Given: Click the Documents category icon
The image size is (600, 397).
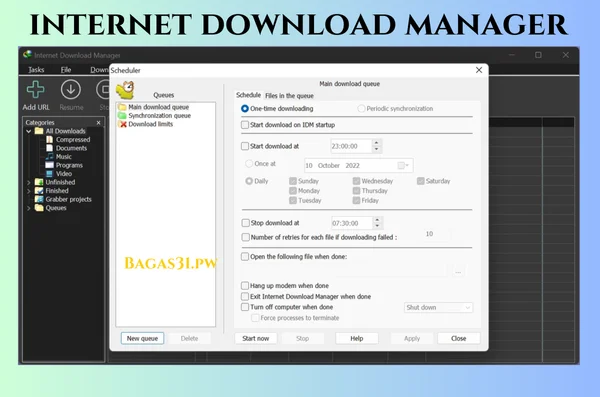Looking at the screenshot, I should point(49,148).
